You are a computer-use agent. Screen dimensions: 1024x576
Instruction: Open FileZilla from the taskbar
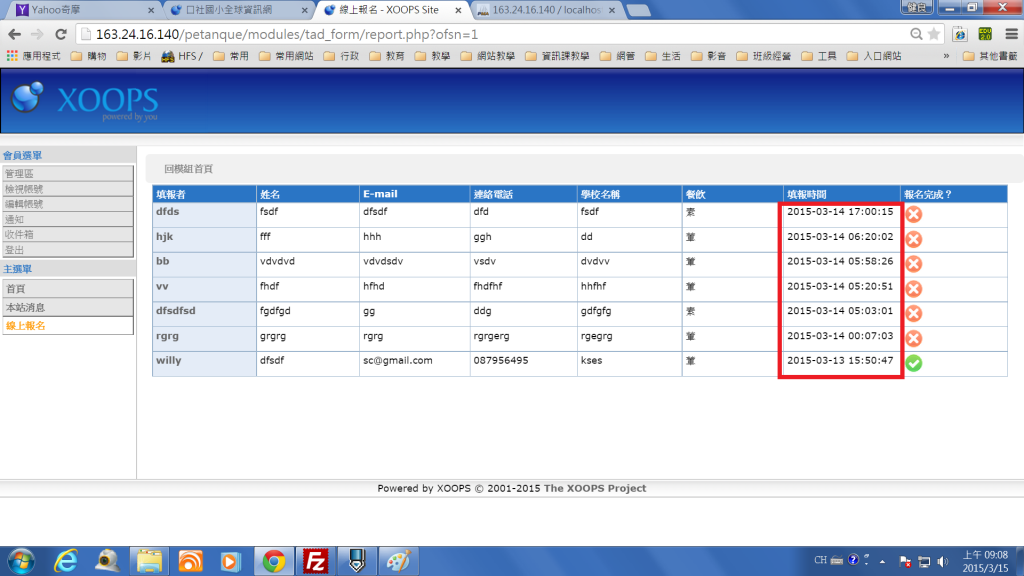316,561
